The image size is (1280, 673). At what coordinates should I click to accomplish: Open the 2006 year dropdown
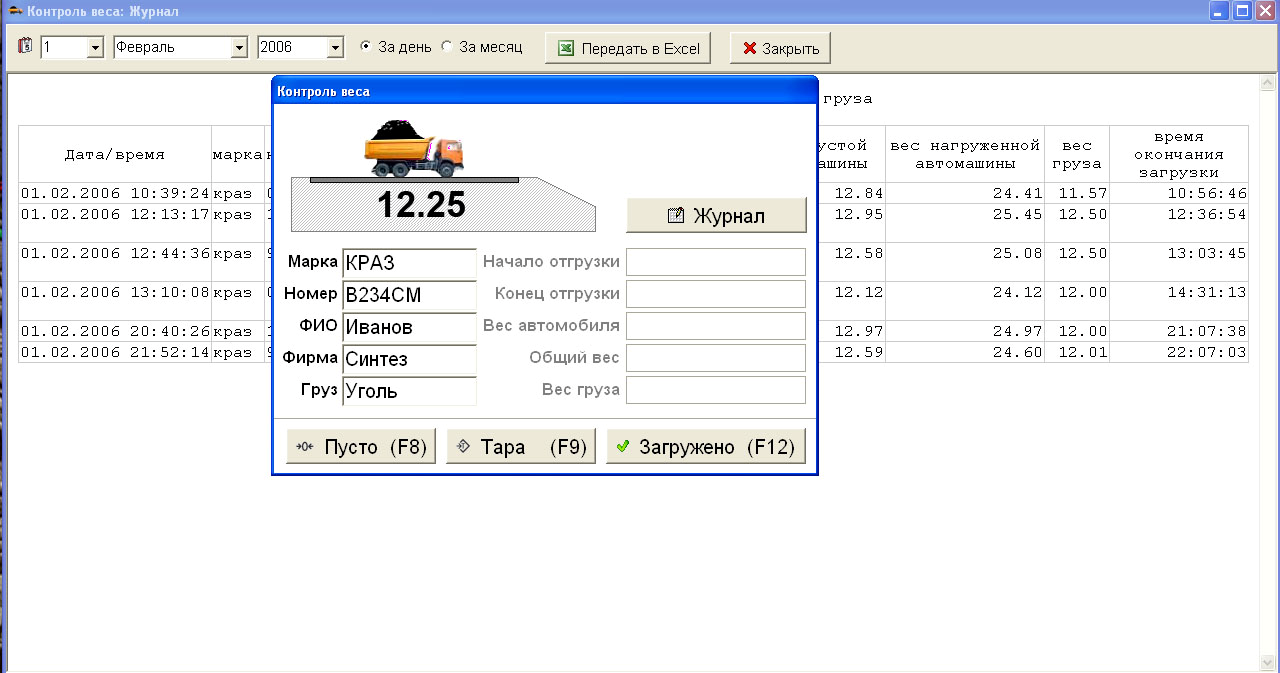(335, 47)
